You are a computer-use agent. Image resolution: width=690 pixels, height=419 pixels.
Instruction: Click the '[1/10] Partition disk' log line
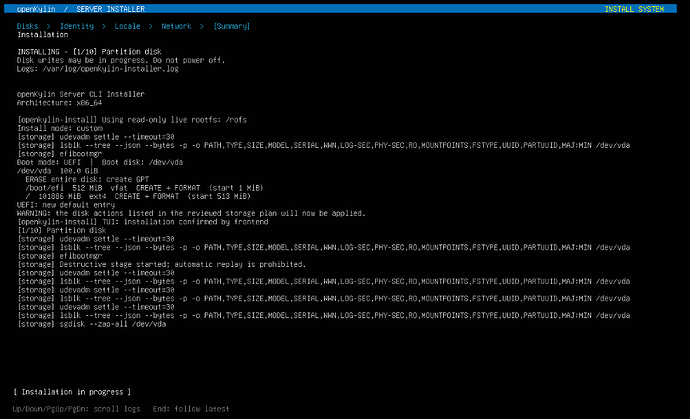coord(62,231)
